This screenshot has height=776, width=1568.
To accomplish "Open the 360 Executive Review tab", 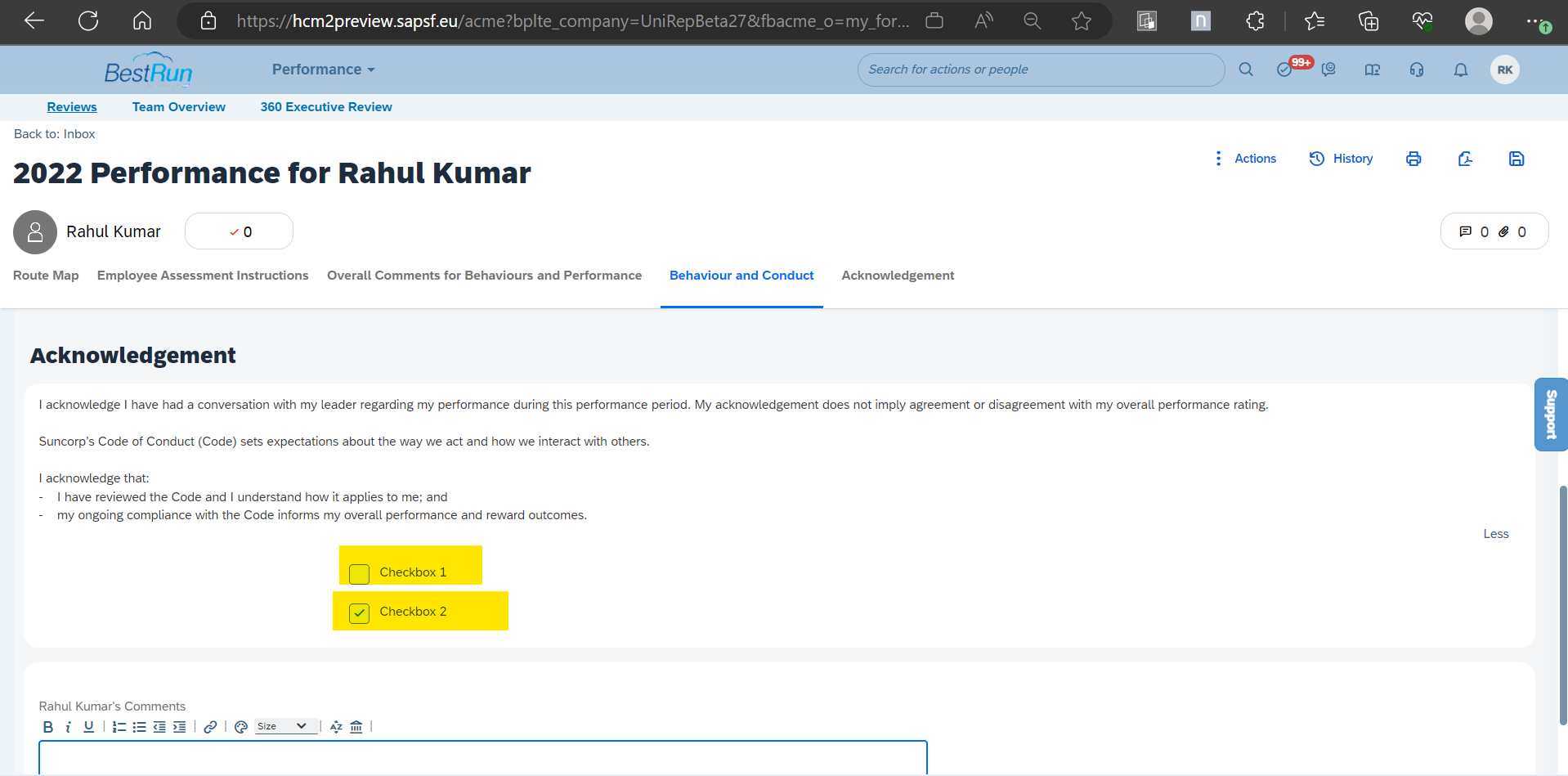I will tap(326, 107).
